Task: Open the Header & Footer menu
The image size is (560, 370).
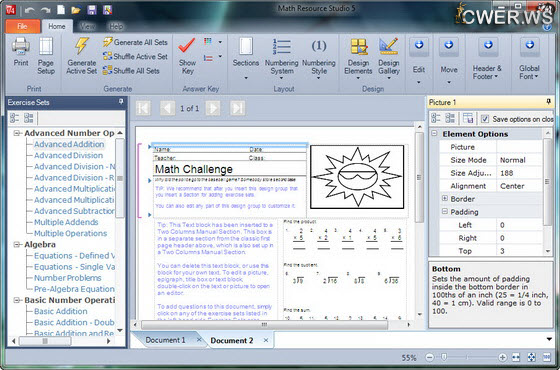Action: [488, 59]
